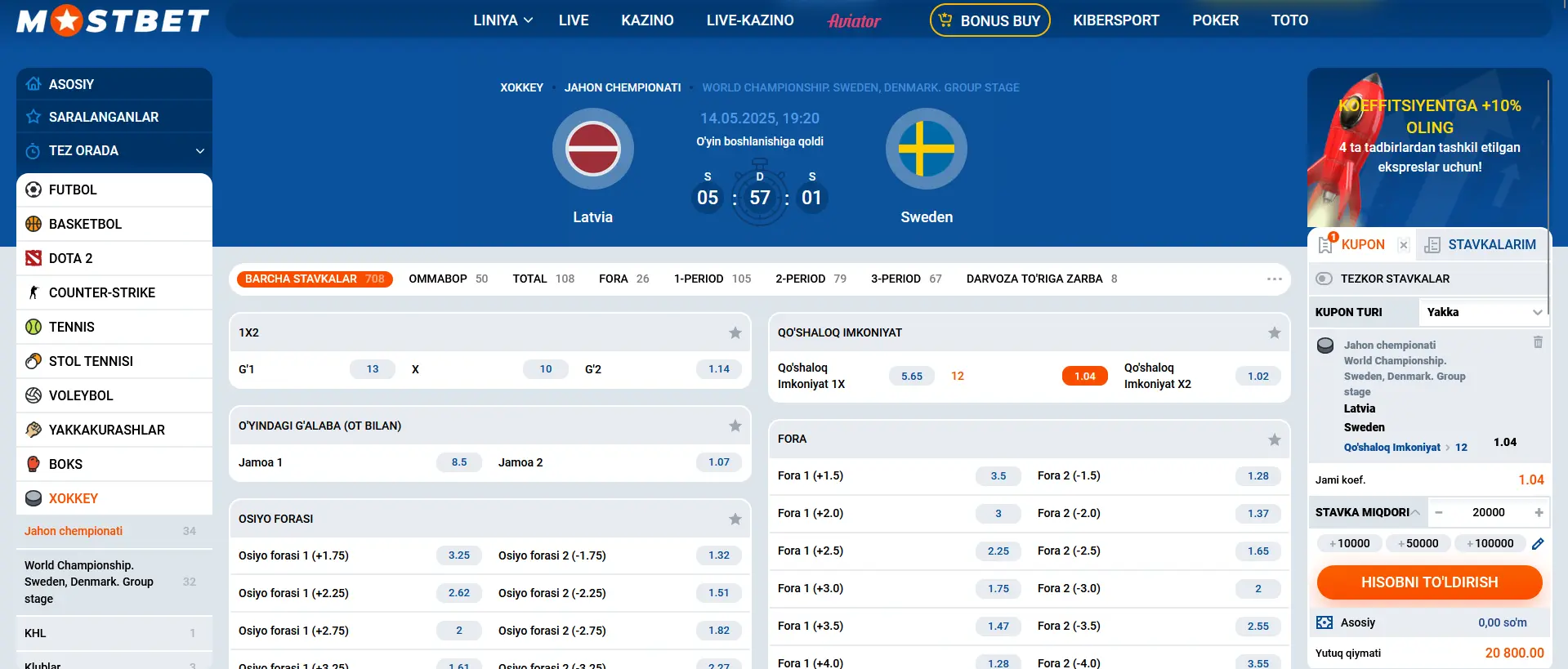Image resolution: width=1568 pixels, height=669 pixels.
Task: Select the Dota 2 icon
Action: [34, 258]
